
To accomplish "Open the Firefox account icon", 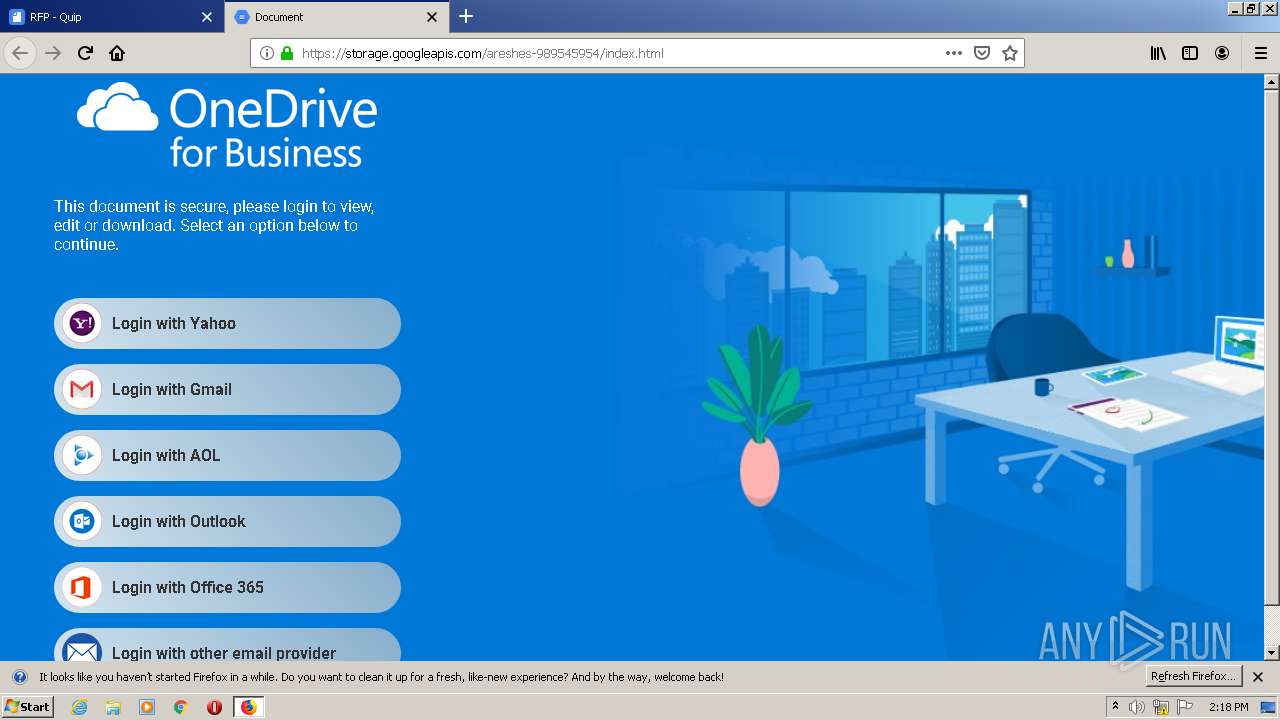I will pos(1222,53).
